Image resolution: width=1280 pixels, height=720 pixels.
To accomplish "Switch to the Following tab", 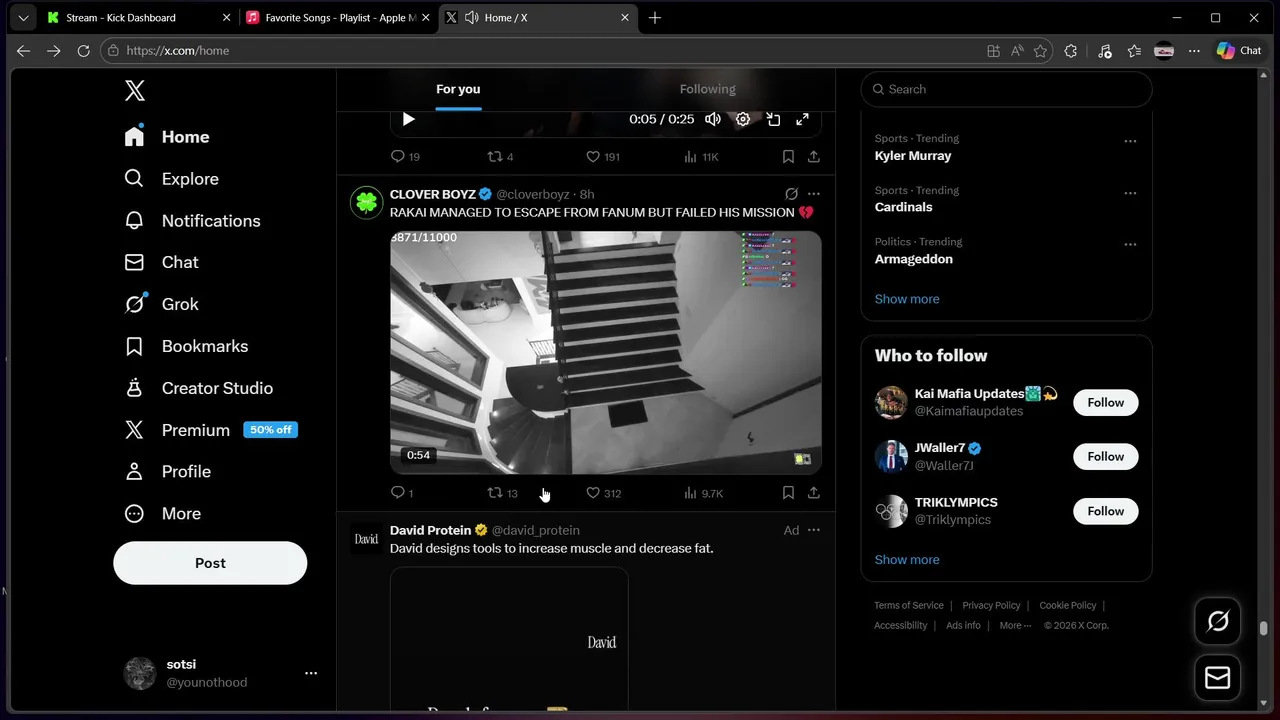I will tap(707, 89).
